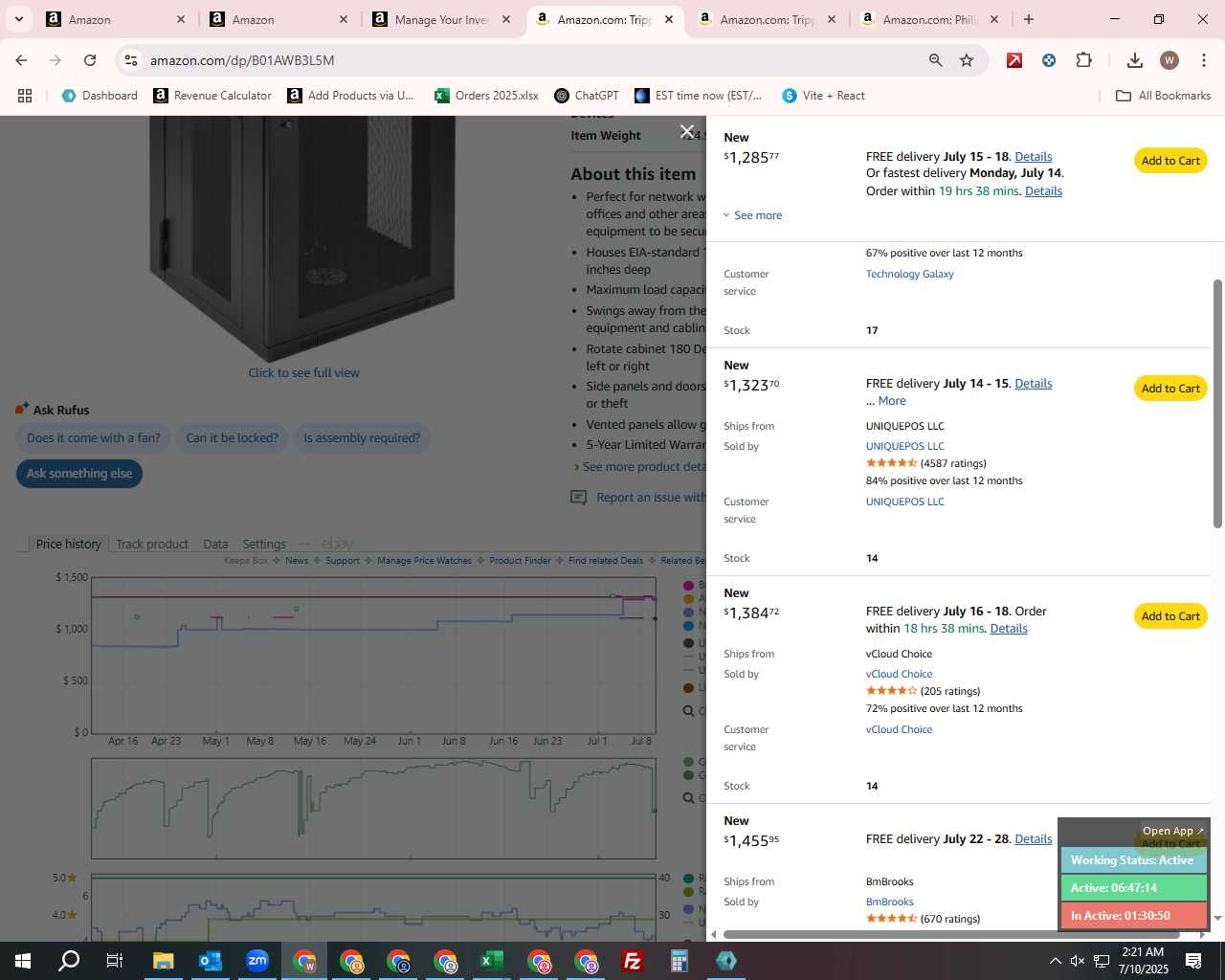Bookmark this page with star icon
The height and width of the screenshot is (980, 1225).
tap(967, 60)
